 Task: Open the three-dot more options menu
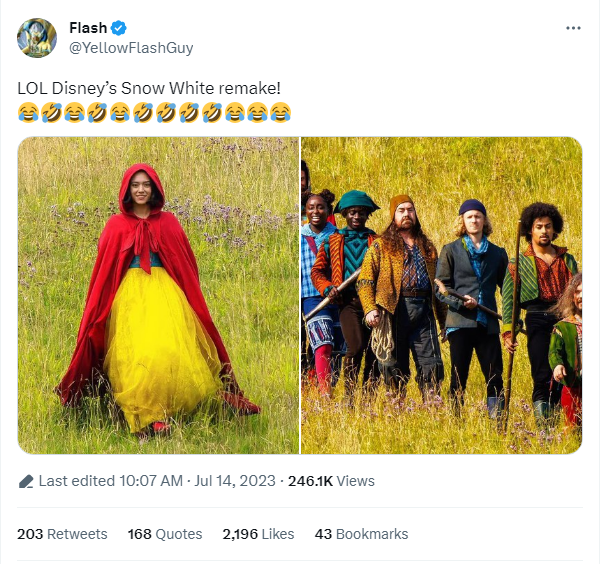tap(572, 28)
